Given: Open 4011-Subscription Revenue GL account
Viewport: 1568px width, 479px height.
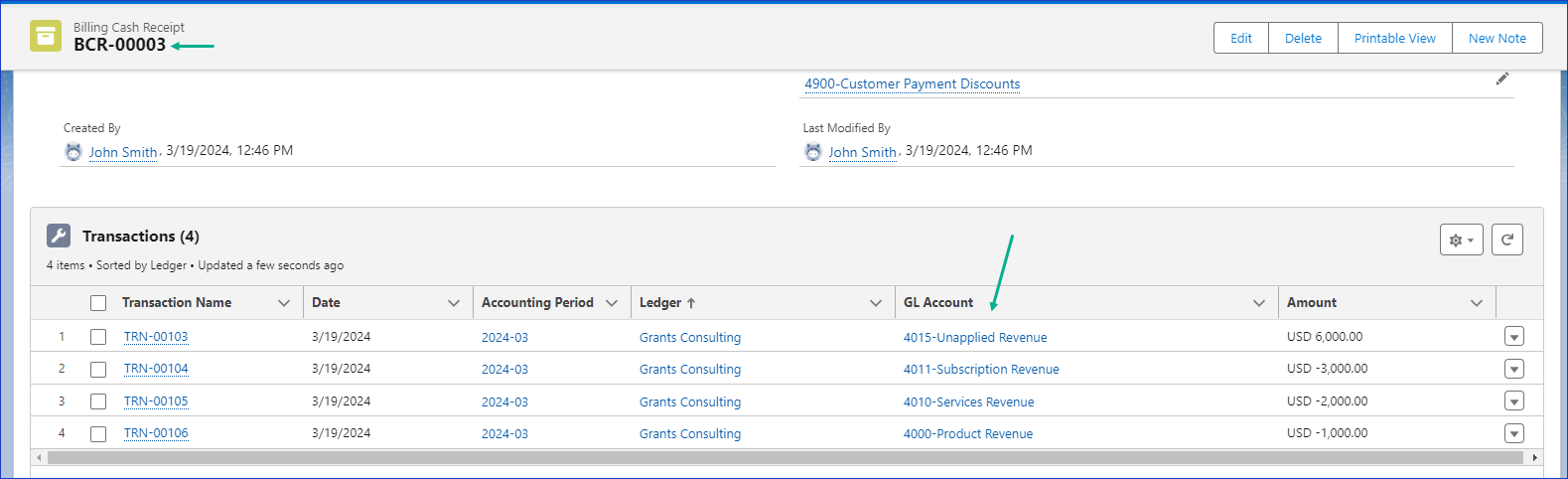Looking at the screenshot, I should 980,370.
